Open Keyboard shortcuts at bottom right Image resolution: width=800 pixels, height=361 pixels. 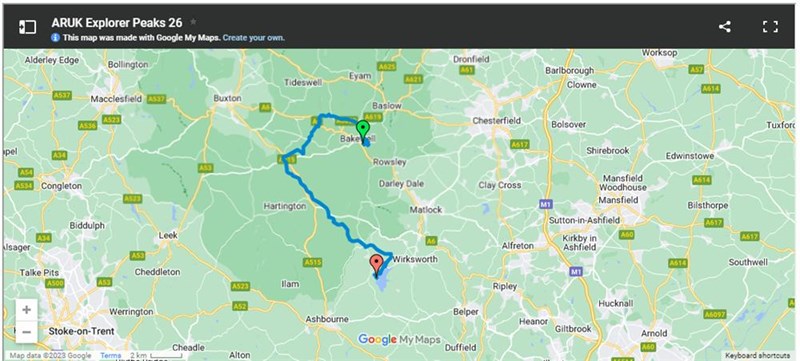pos(758,355)
